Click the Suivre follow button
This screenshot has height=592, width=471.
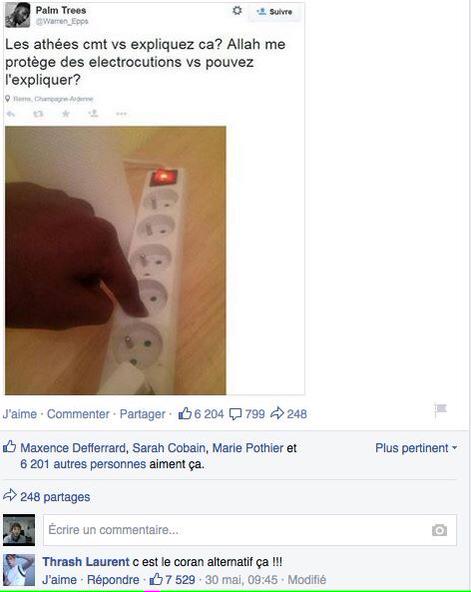[274, 12]
